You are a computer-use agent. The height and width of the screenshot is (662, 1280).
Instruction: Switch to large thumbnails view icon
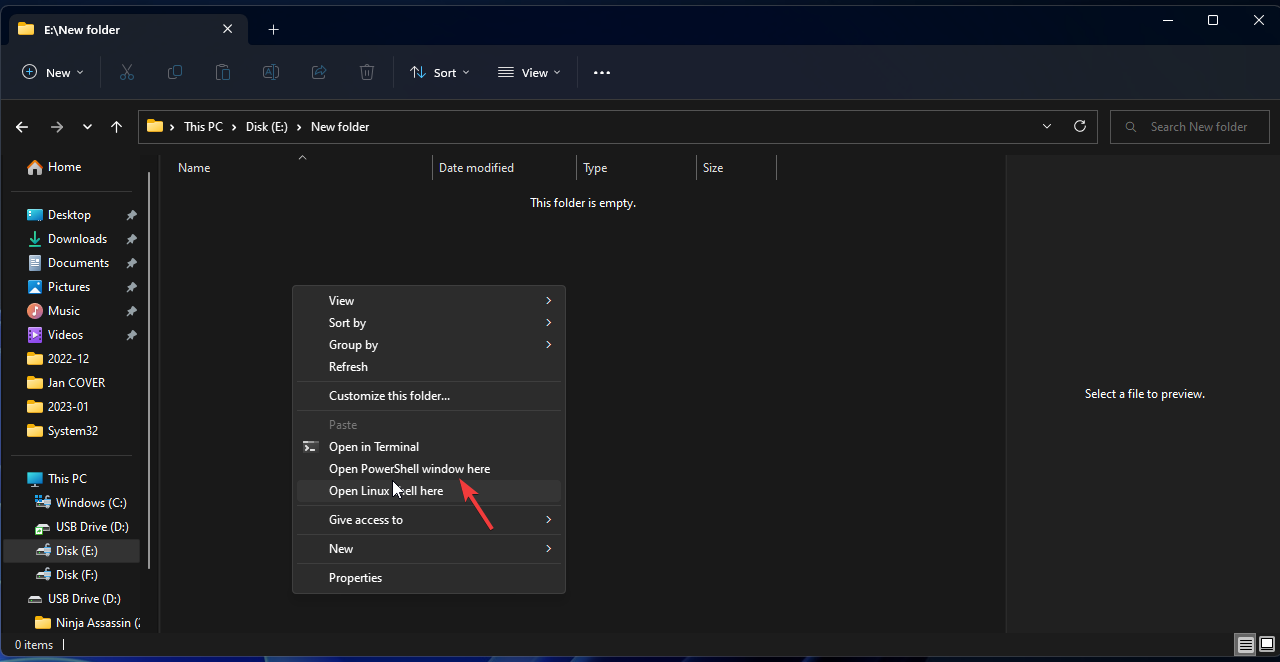(x=1265, y=644)
